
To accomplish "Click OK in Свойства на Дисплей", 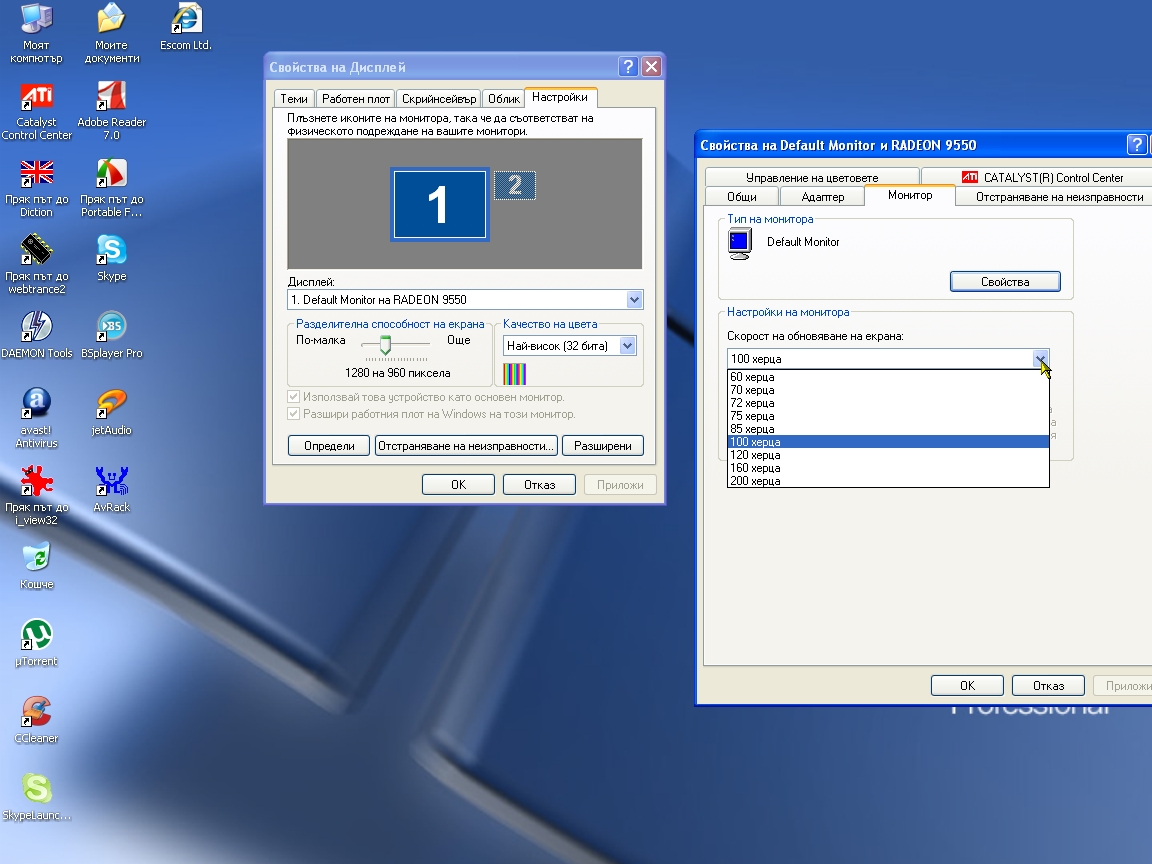I will (x=458, y=485).
